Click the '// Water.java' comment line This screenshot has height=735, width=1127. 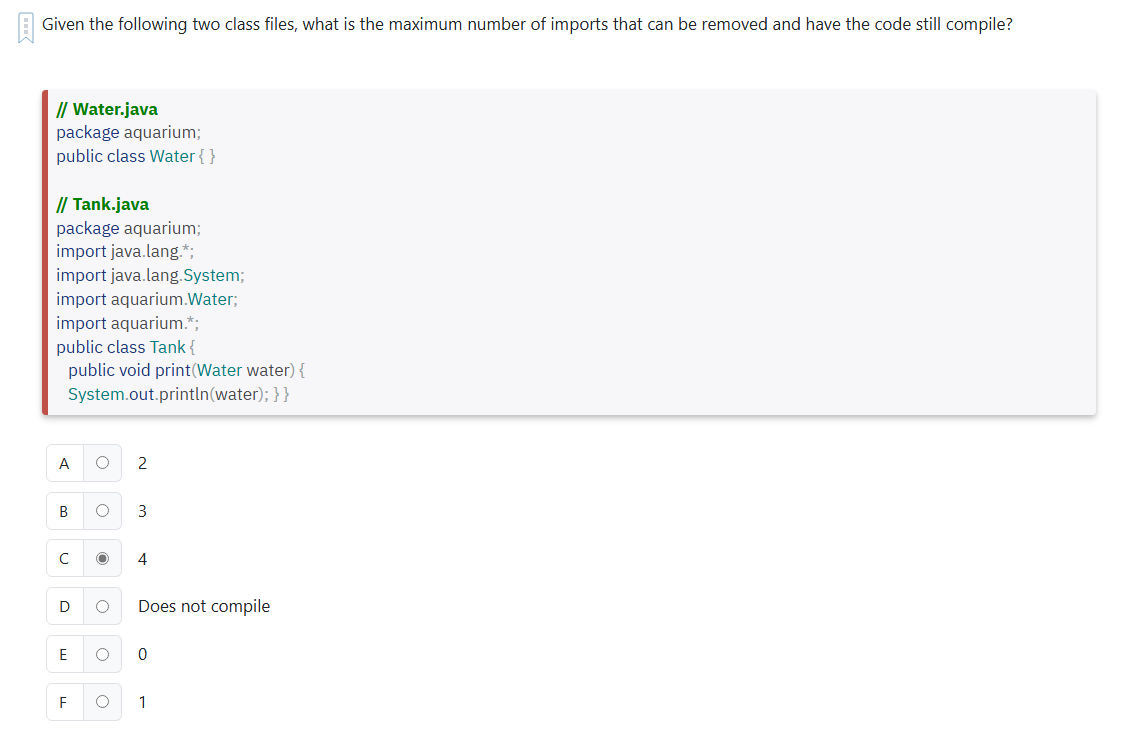(106, 108)
